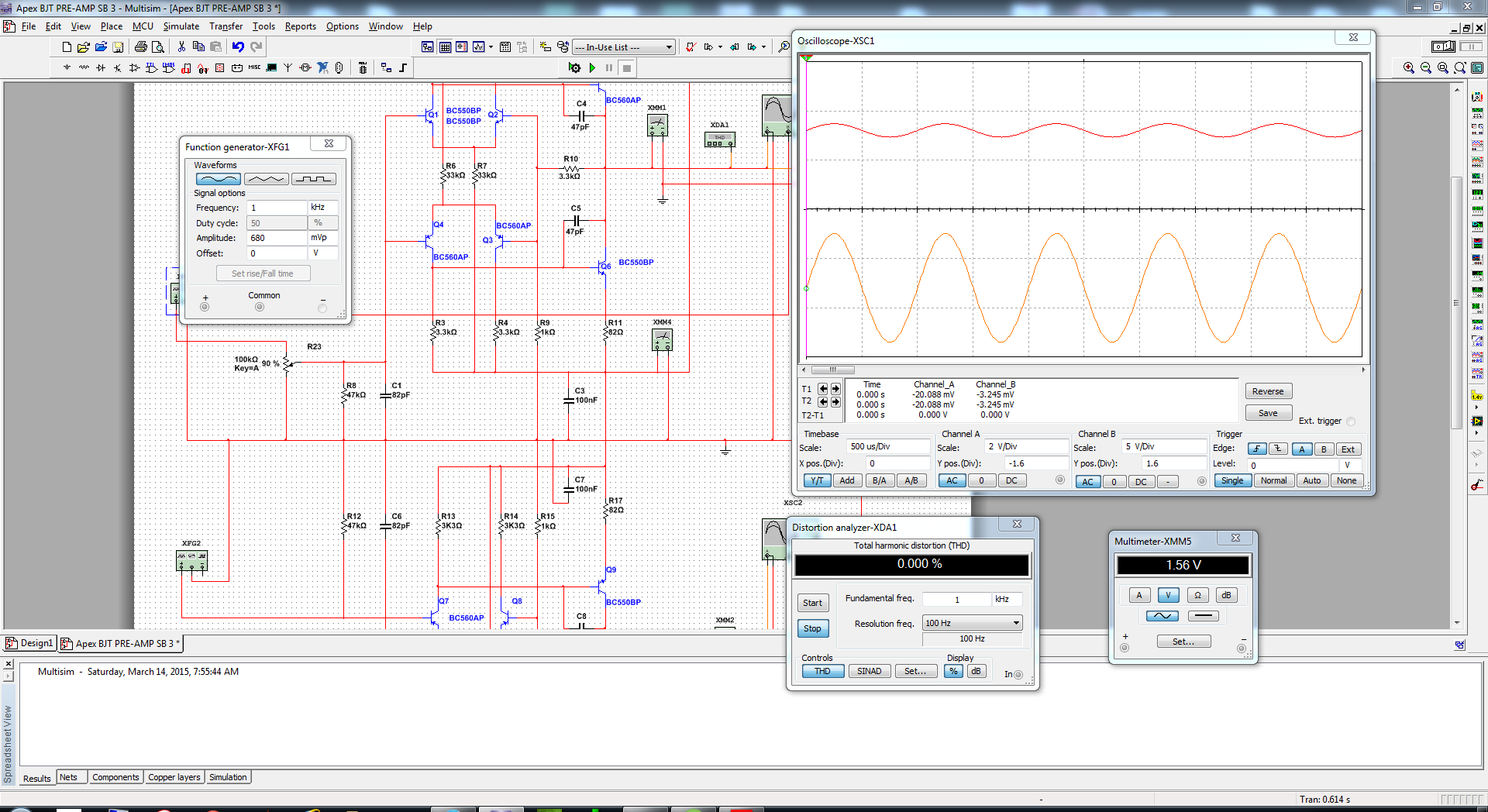The height and width of the screenshot is (812, 1488).
Task: Cut selection with the scissors icon
Action: tap(181, 47)
